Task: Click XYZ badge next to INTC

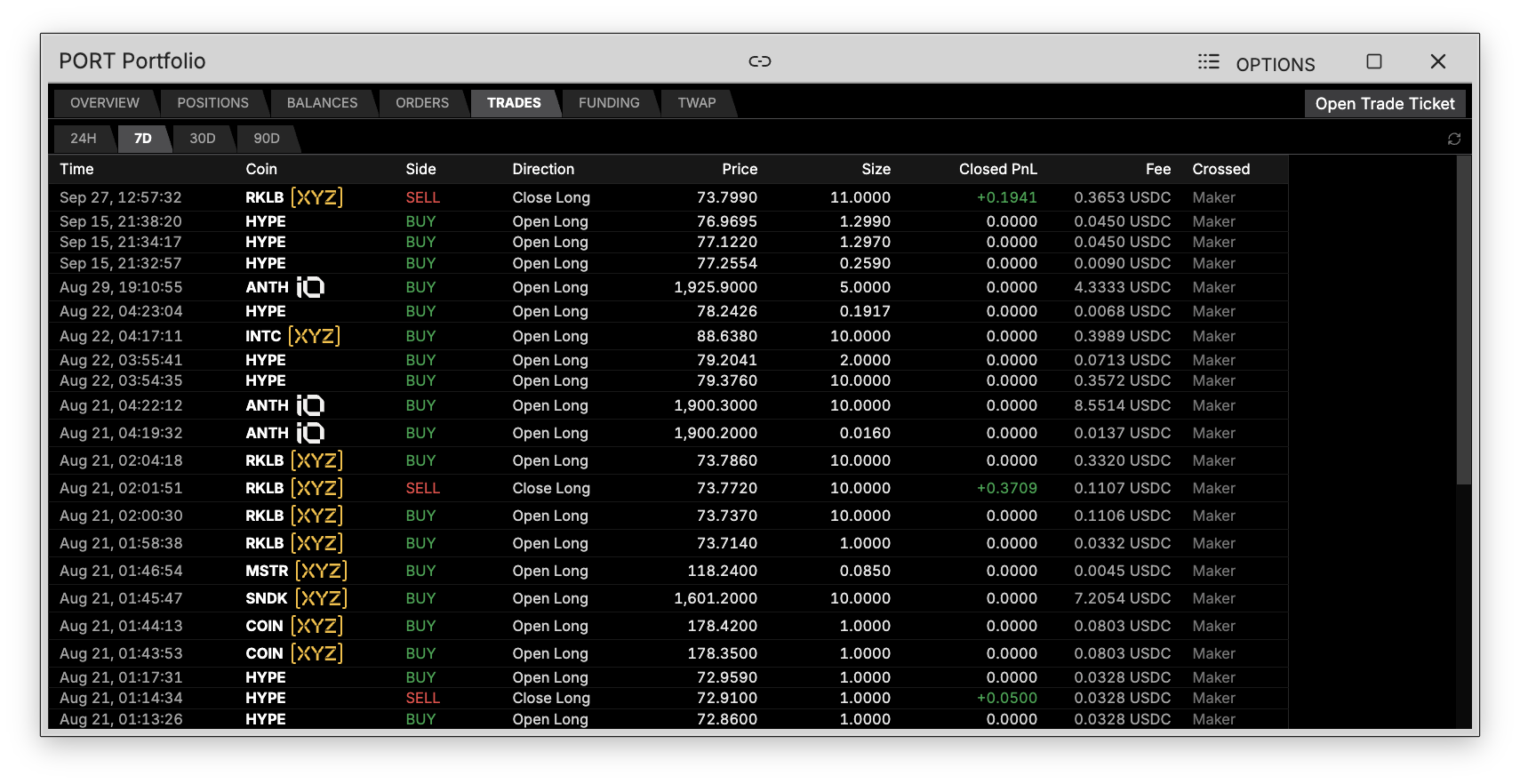Action: tap(315, 336)
